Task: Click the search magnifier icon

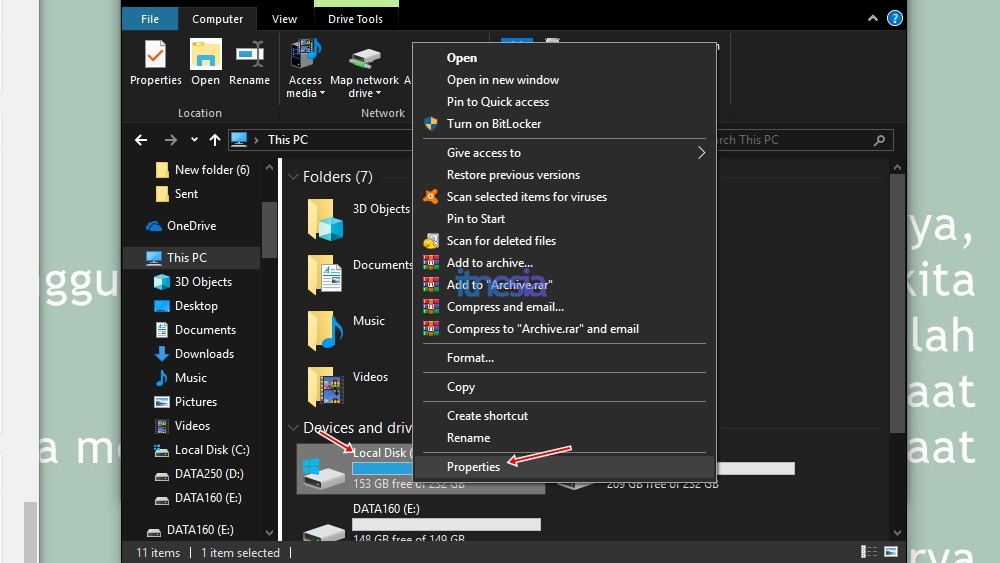Action: pos(879,140)
